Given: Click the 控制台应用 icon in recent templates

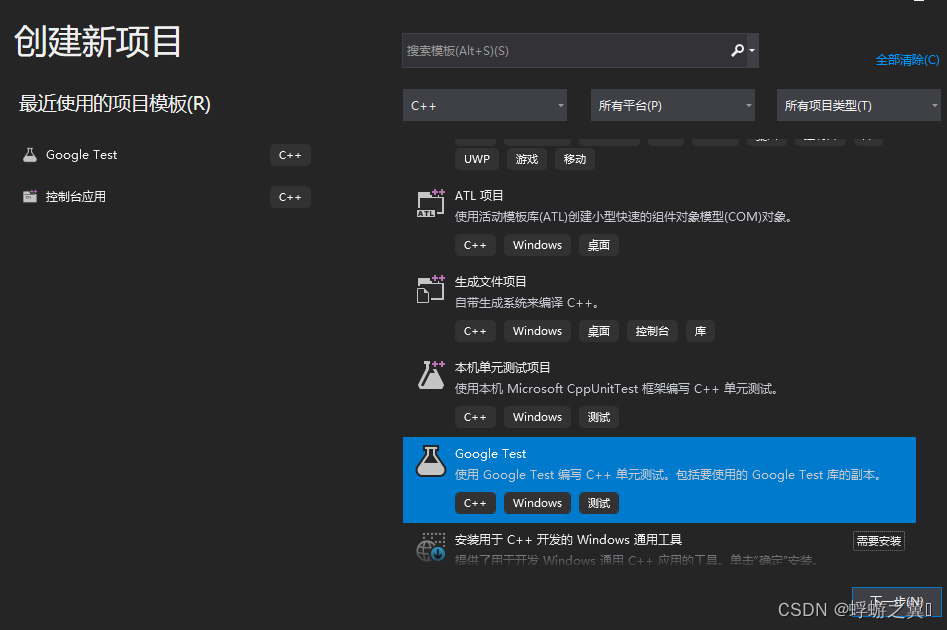Looking at the screenshot, I should pos(29,196).
